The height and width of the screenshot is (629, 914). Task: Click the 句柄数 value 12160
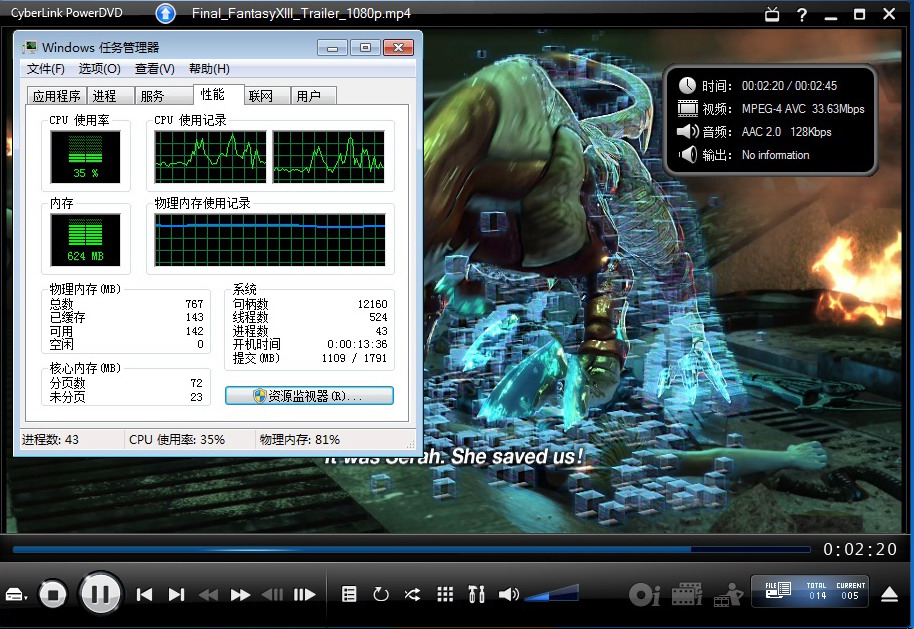(372, 304)
